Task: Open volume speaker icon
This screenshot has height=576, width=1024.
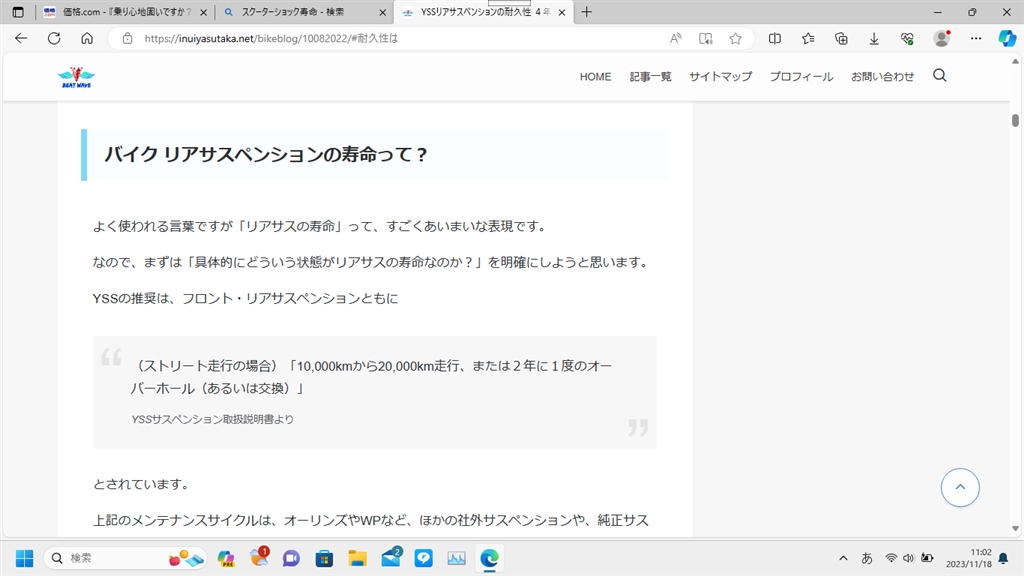Action: point(908,558)
